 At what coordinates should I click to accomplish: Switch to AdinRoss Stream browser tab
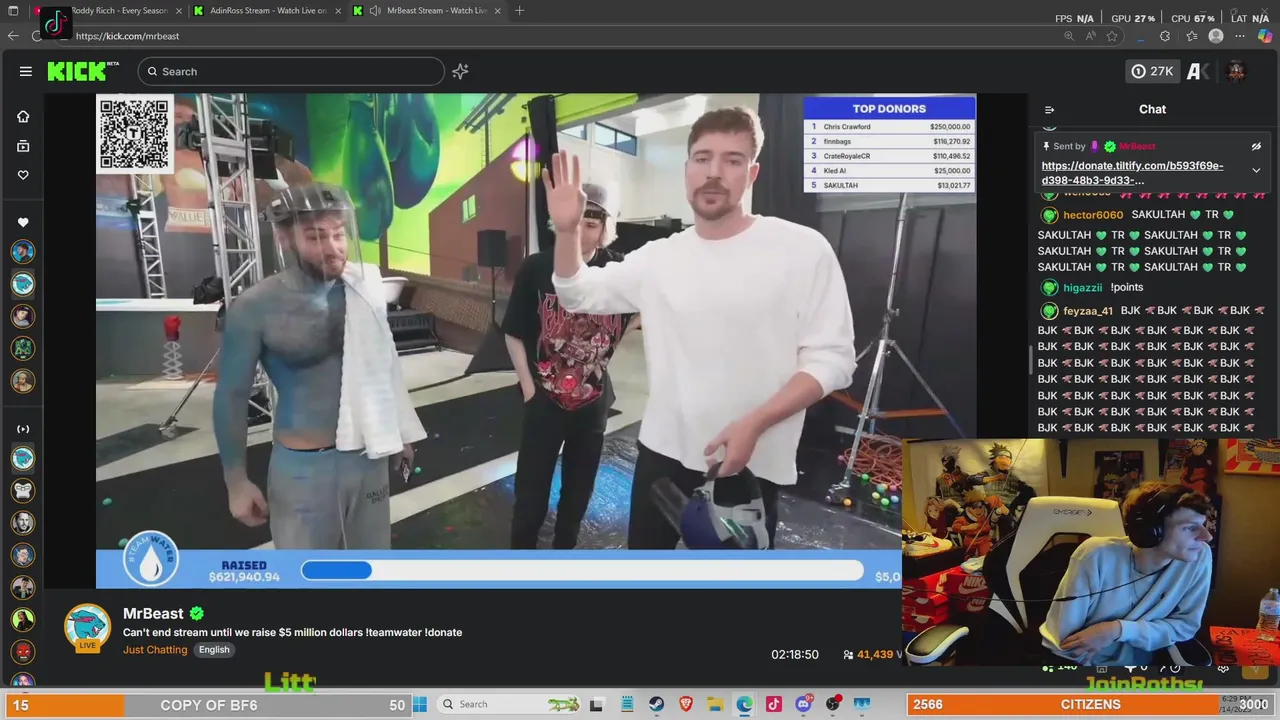click(267, 11)
